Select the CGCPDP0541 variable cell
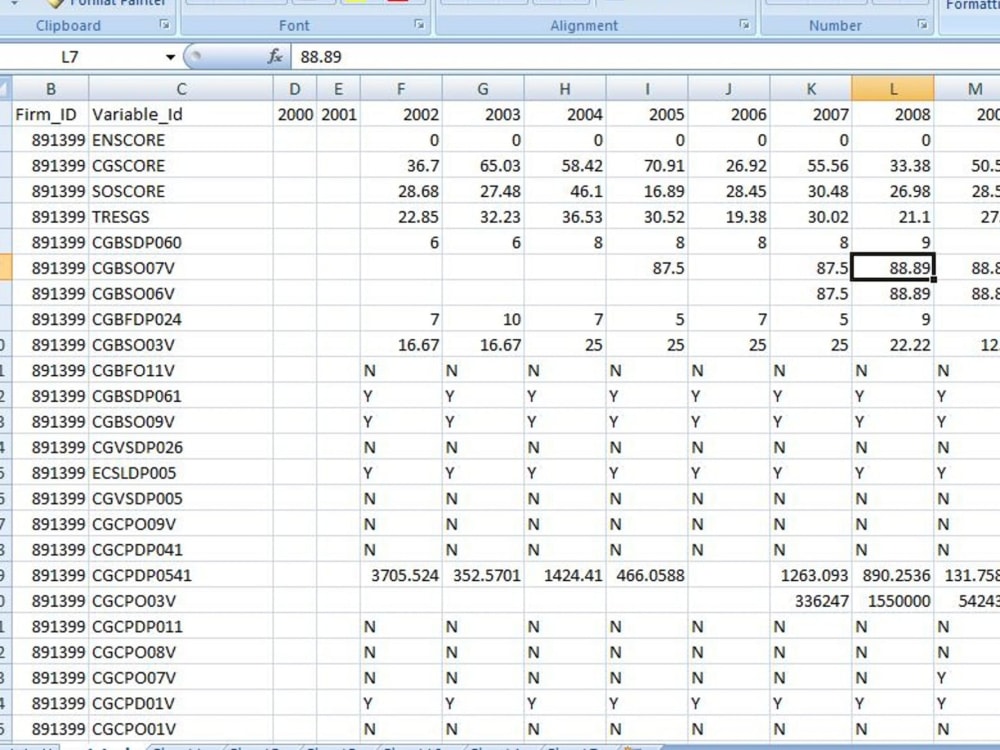Image resolution: width=1000 pixels, height=750 pixels. point(181,575)
